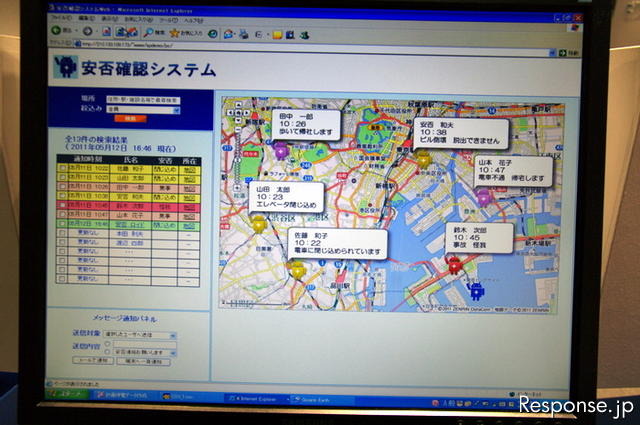Click the IE Forward arrow button
Screen dimensions: 640x425
click(87, 31)
